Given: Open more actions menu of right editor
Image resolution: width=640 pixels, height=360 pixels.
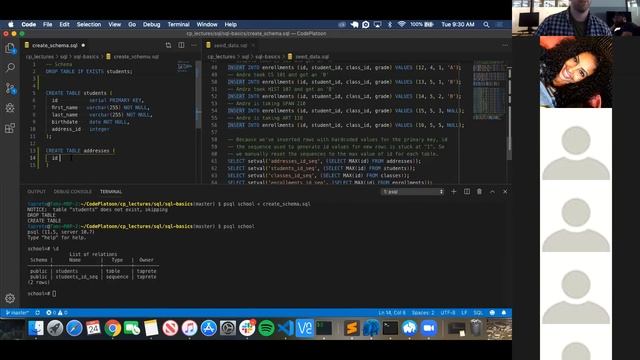Looking at the screenshot, I should coord(505,45).
